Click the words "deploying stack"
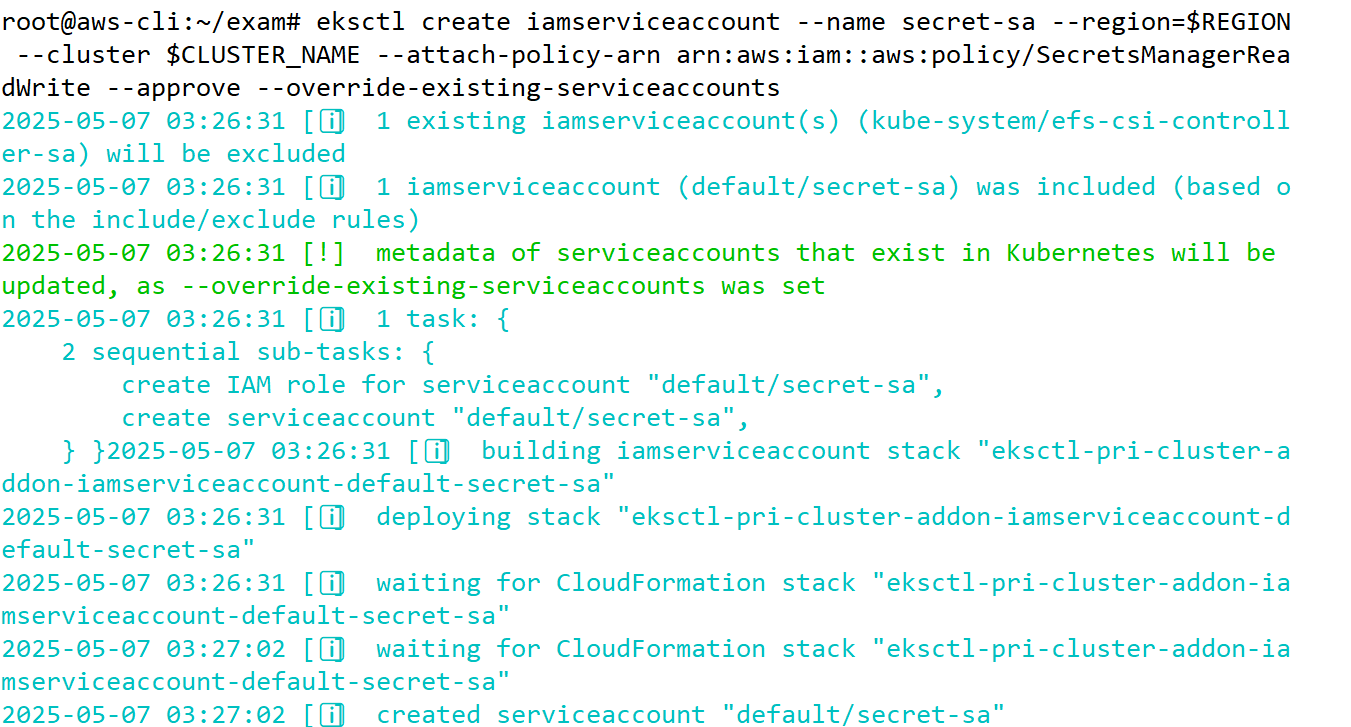1351x727 pixels. (x=489, y=517)
